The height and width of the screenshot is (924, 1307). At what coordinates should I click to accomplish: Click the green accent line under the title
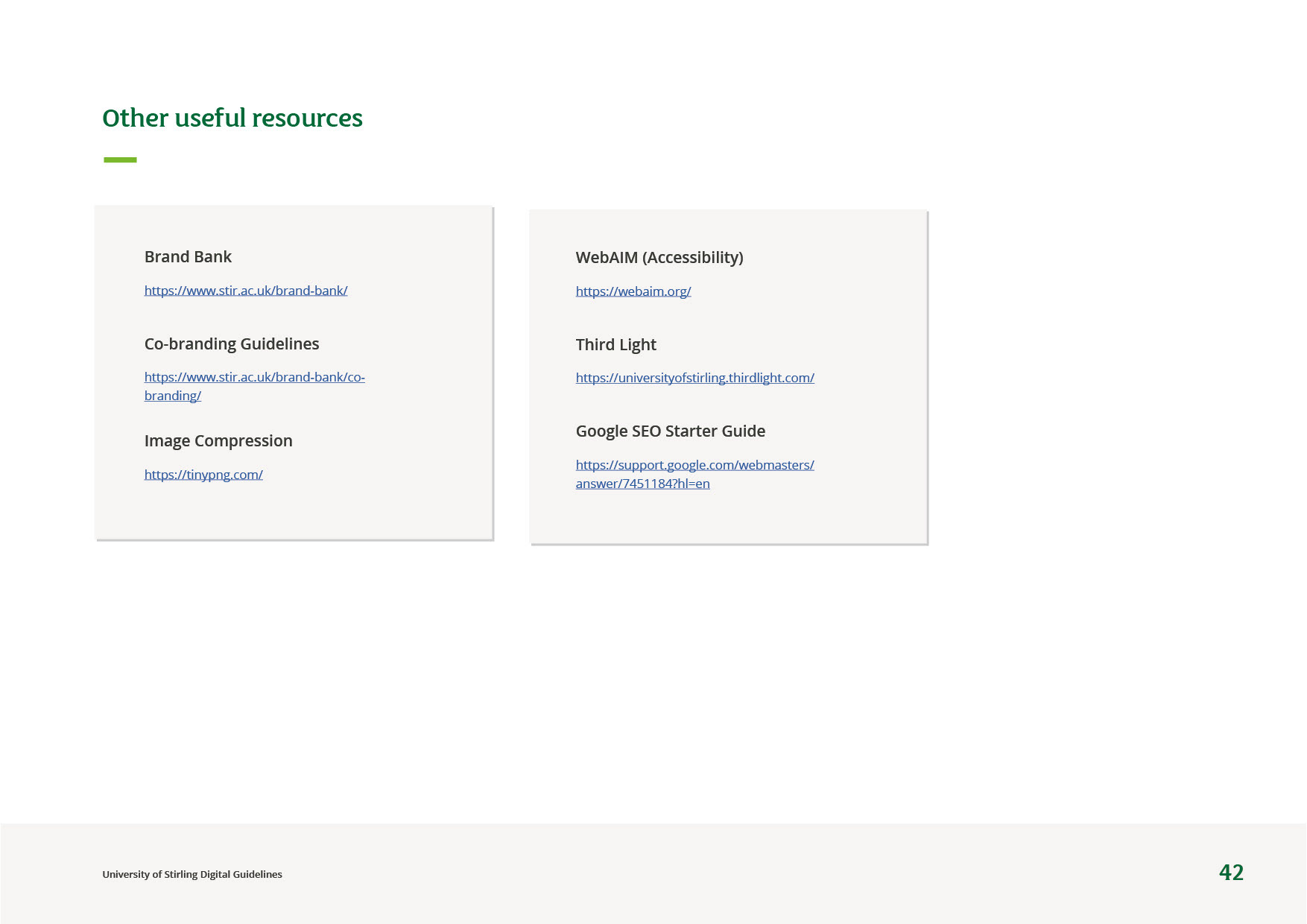click(120, 159)
